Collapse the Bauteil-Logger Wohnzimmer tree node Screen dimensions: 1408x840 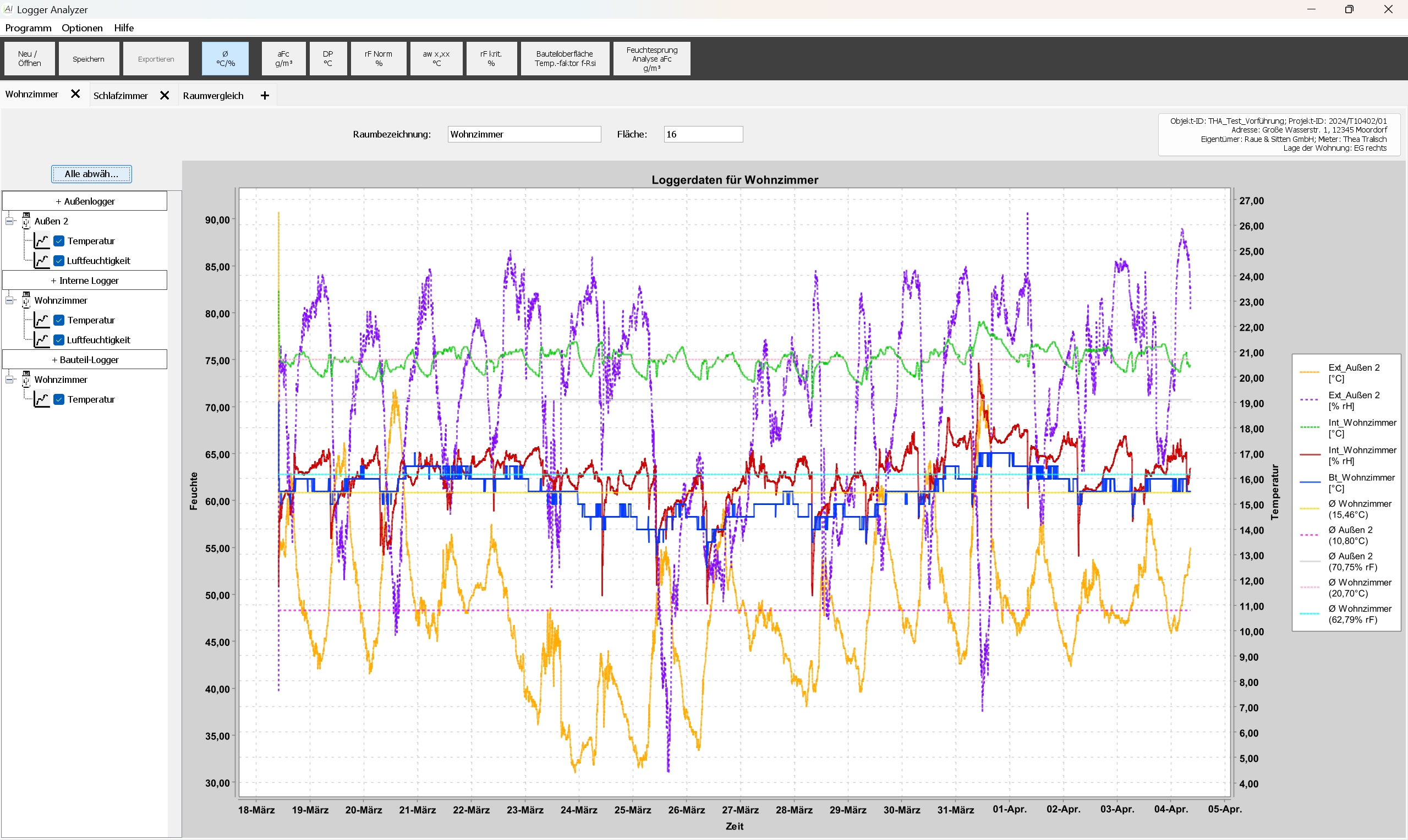[9, 380]
